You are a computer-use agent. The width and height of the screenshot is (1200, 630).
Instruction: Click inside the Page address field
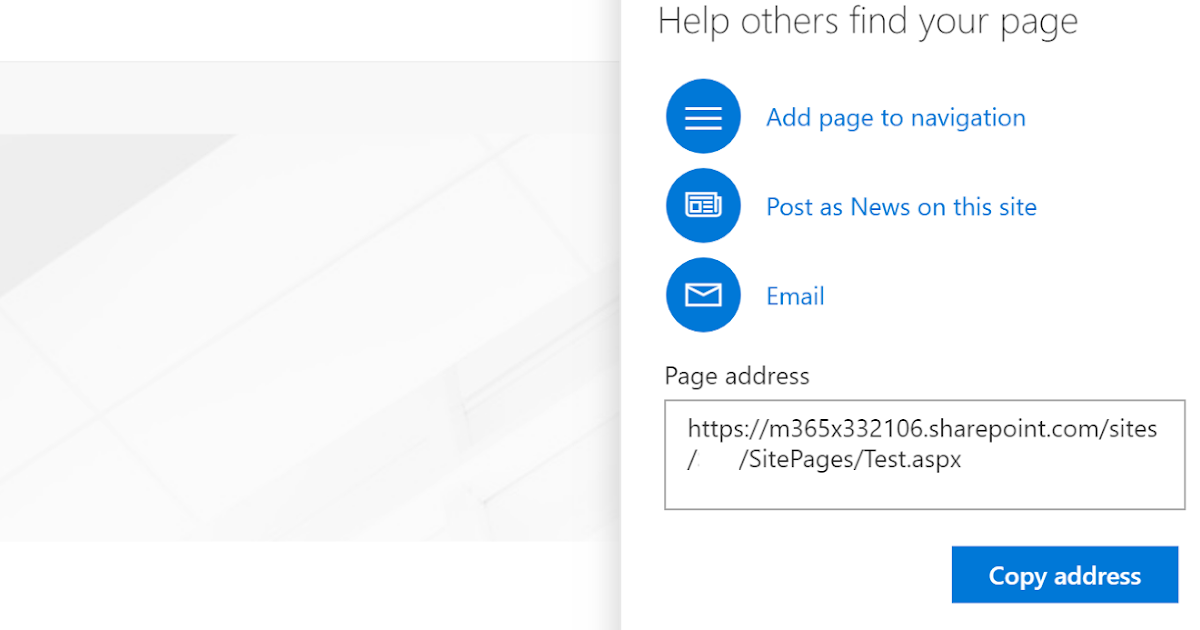922,455
